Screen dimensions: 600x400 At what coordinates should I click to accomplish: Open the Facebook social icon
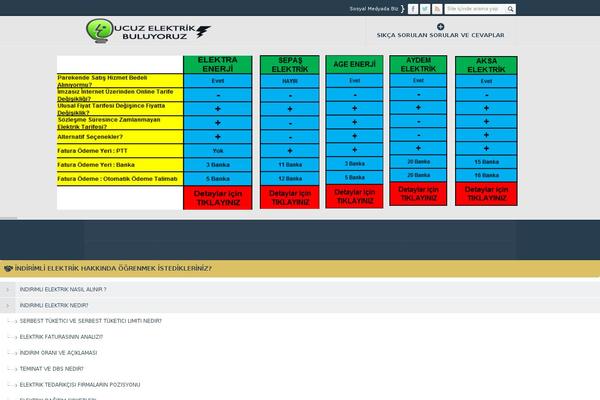tap(413, 9)
